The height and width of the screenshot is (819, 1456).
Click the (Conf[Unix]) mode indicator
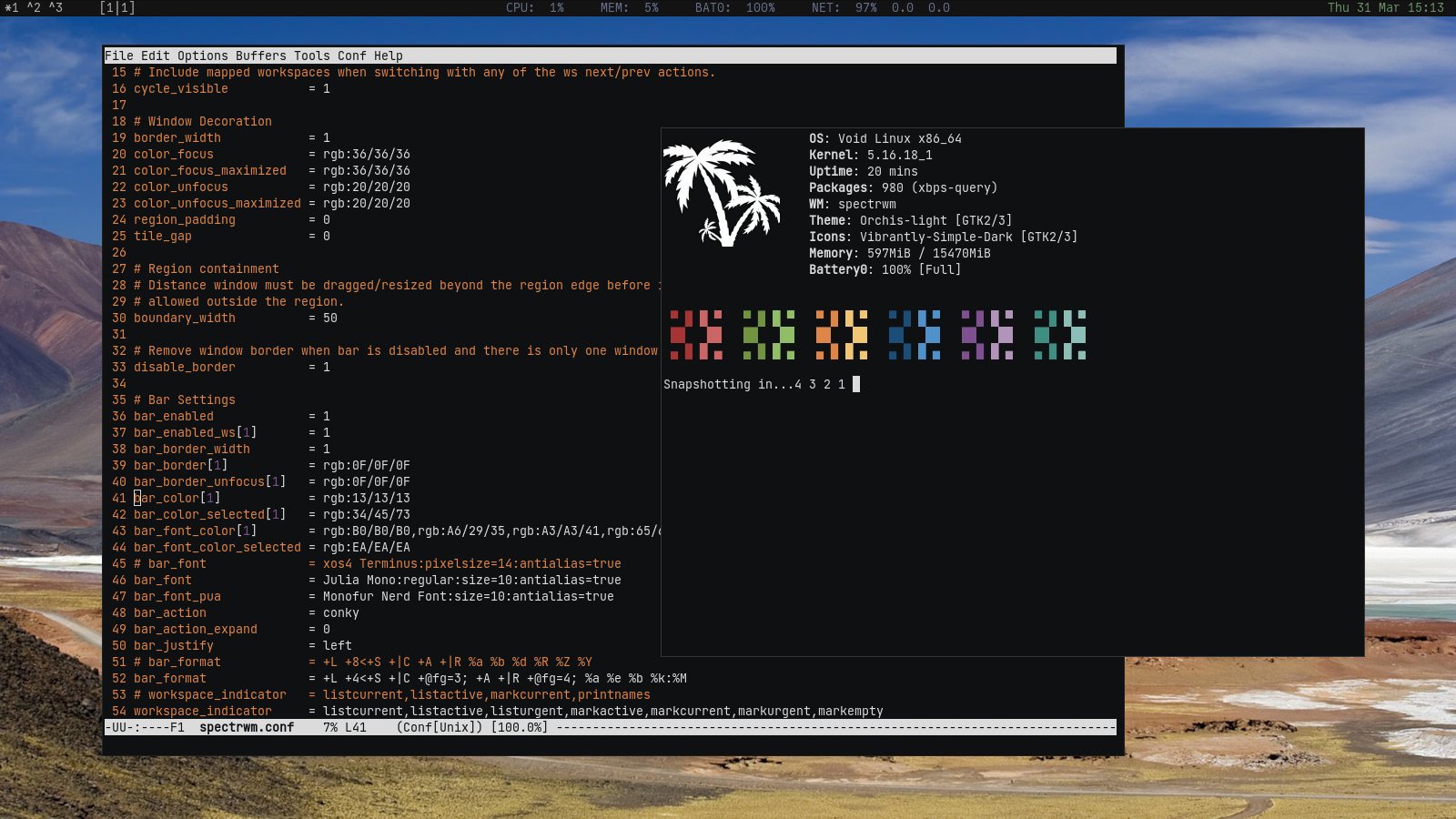[x=440, y=727]
